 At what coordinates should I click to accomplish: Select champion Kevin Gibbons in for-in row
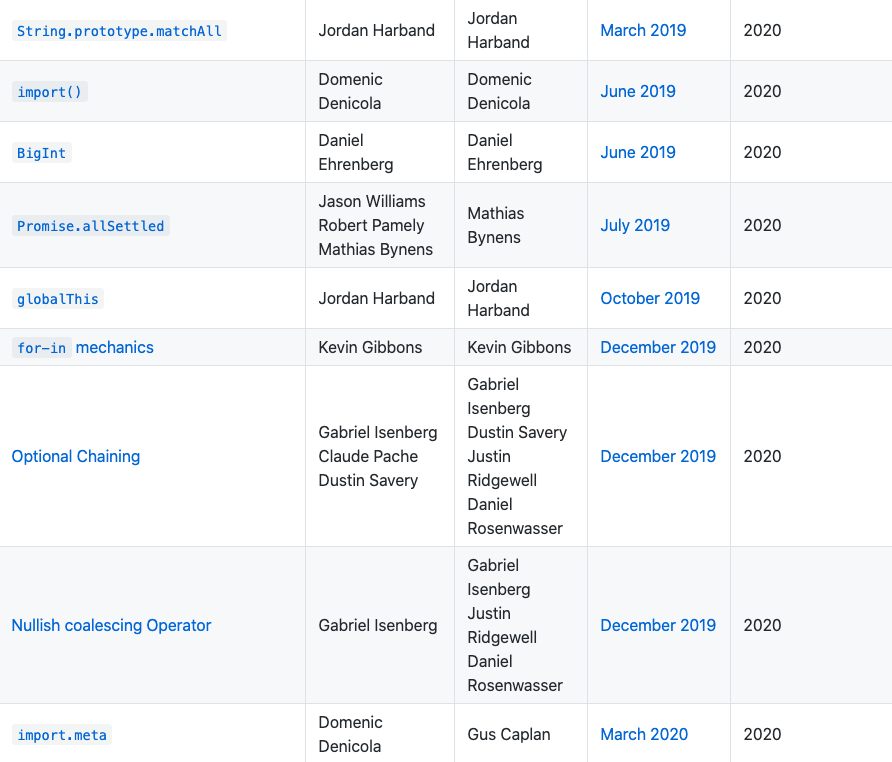[519, 347]
